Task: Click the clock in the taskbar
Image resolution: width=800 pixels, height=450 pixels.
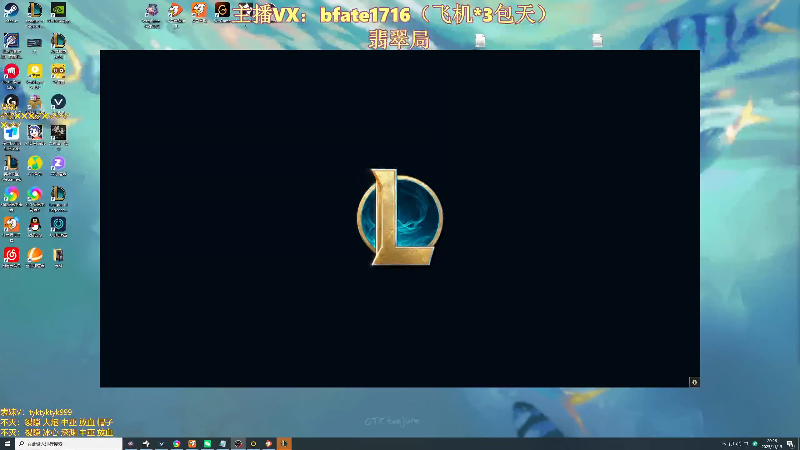Action: 771,444
